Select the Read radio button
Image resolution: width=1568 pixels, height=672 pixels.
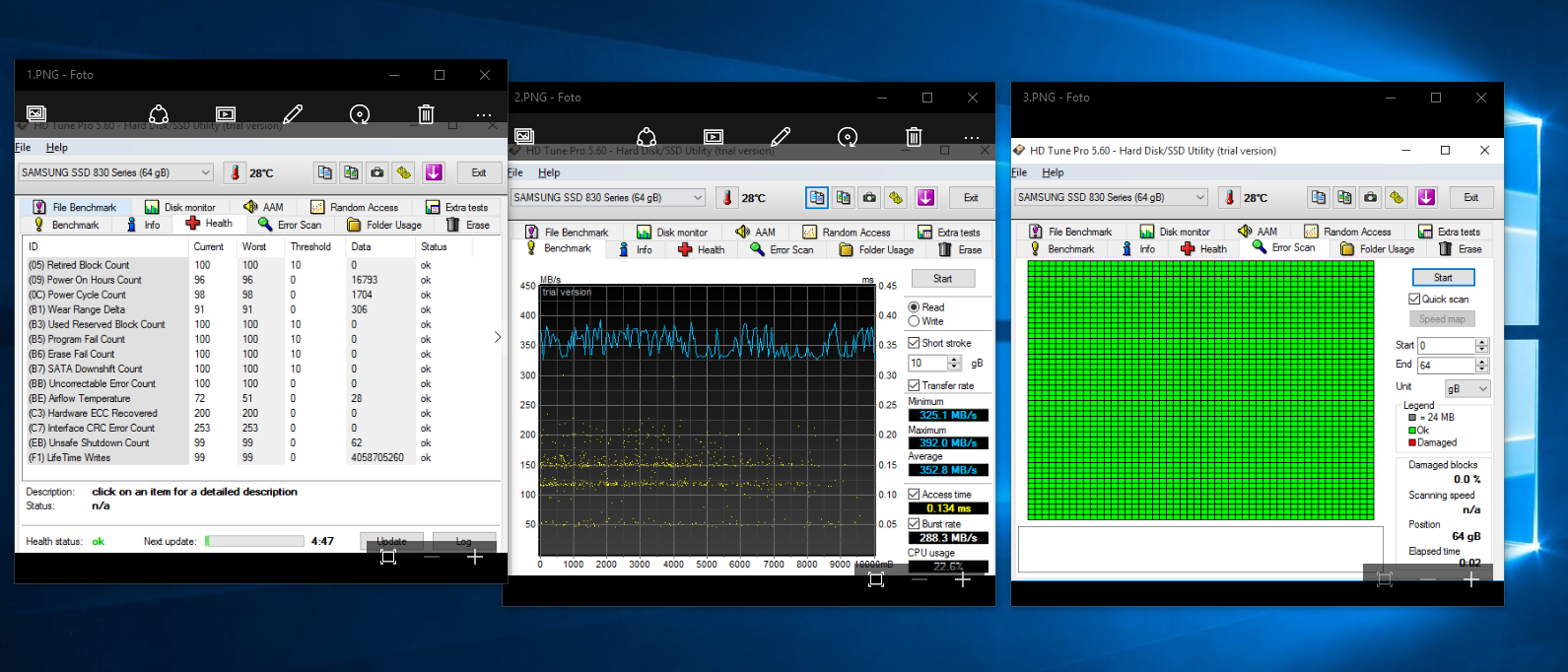point(914,307)
